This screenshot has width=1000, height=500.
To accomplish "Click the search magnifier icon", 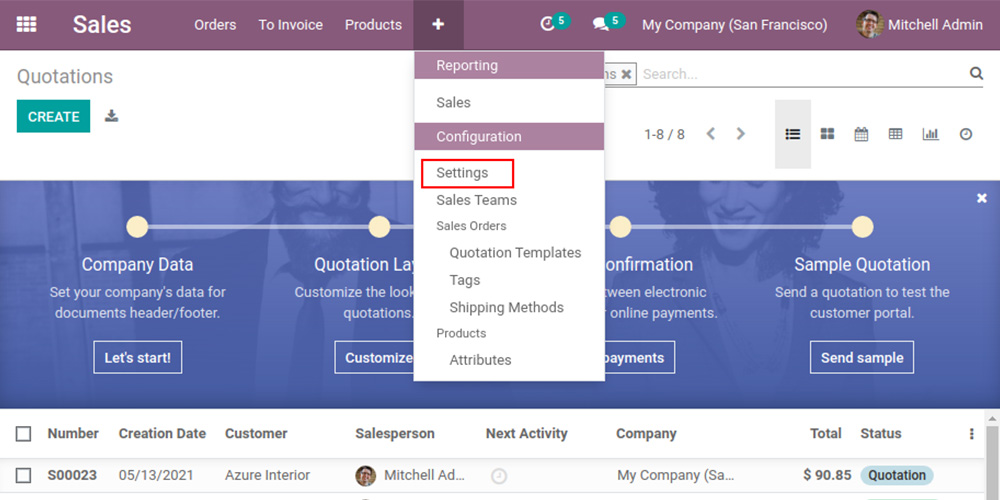I will tap(976, 74).
